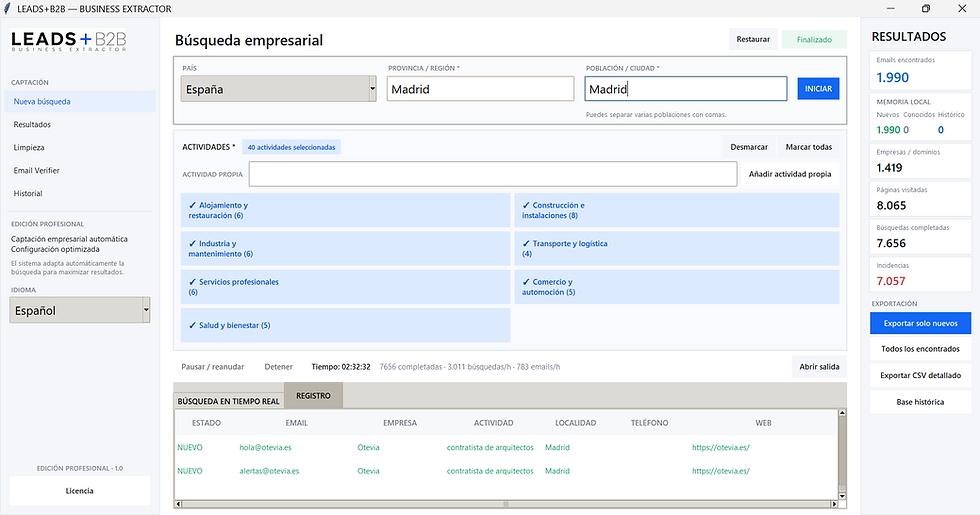Open Historial in the sidebar
980x515 pixels.
(x=80, y=194)
